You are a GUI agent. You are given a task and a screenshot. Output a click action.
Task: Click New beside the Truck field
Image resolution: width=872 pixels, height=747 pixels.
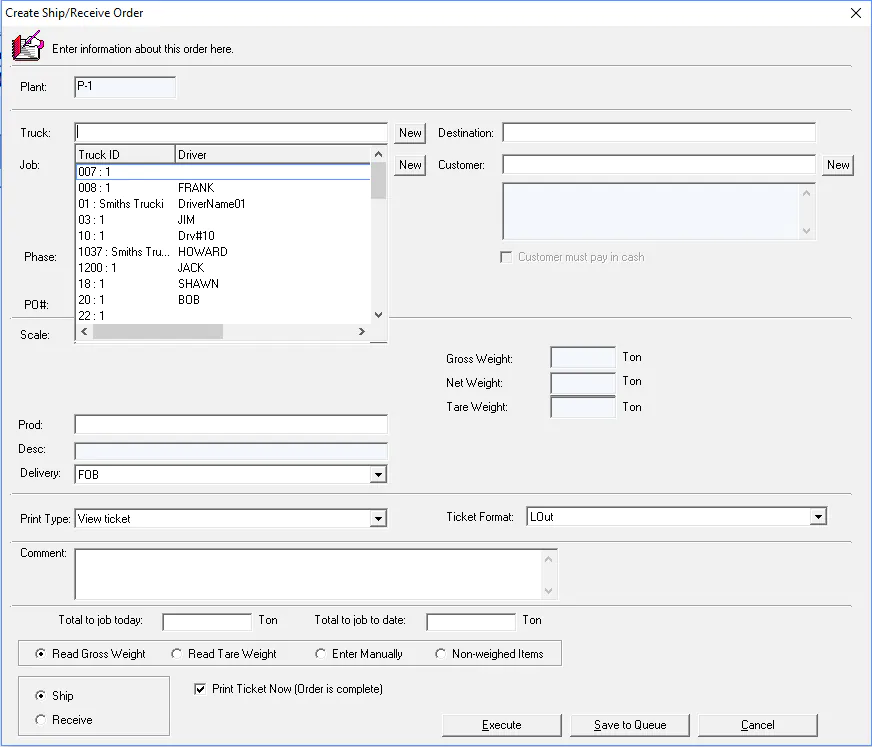[409, 132]
